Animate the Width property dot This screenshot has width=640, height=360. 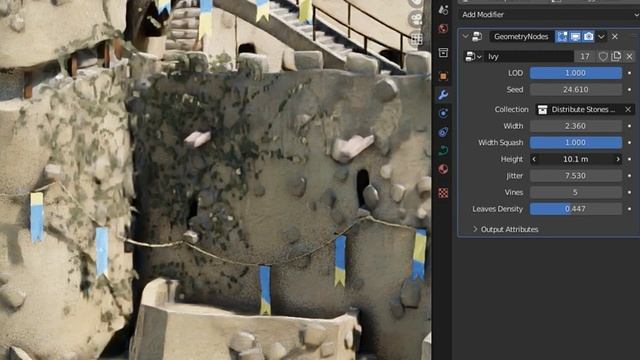coord(629,126)
